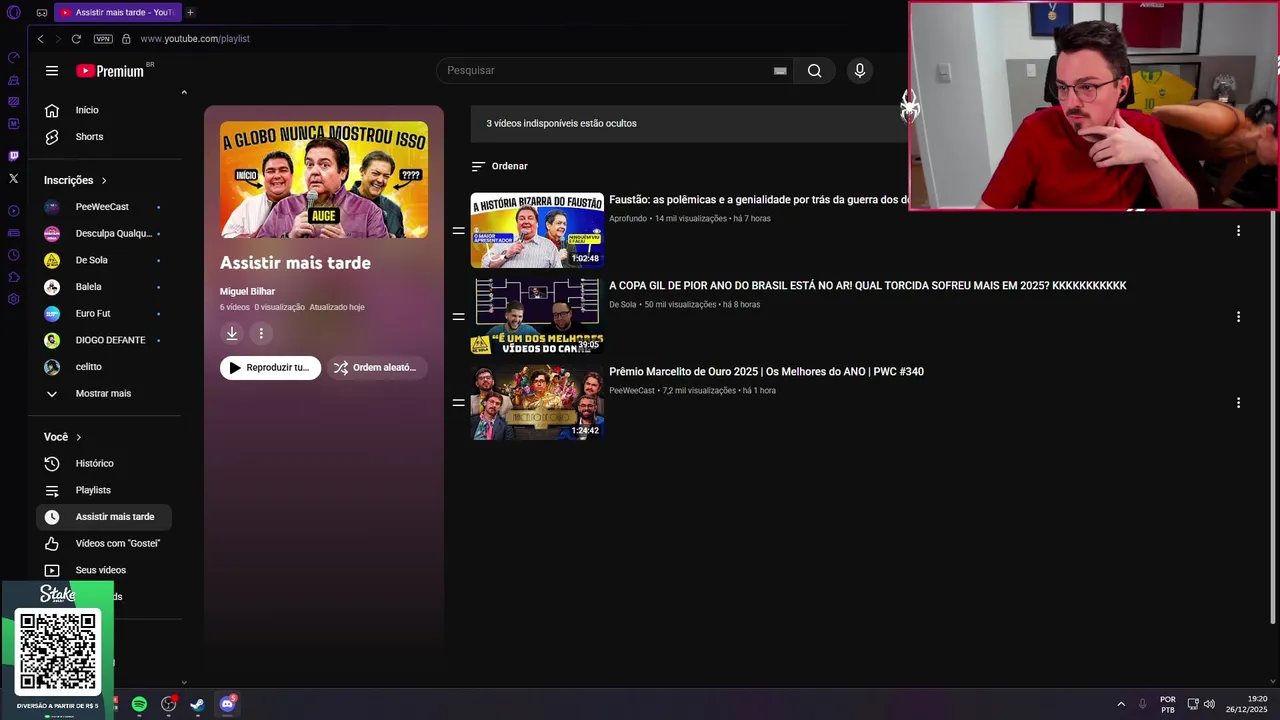Open the PeeWeeCast subscription channel
This screenshot has height=720, width=1280.
pyautogui.click(x=104, y=207)
